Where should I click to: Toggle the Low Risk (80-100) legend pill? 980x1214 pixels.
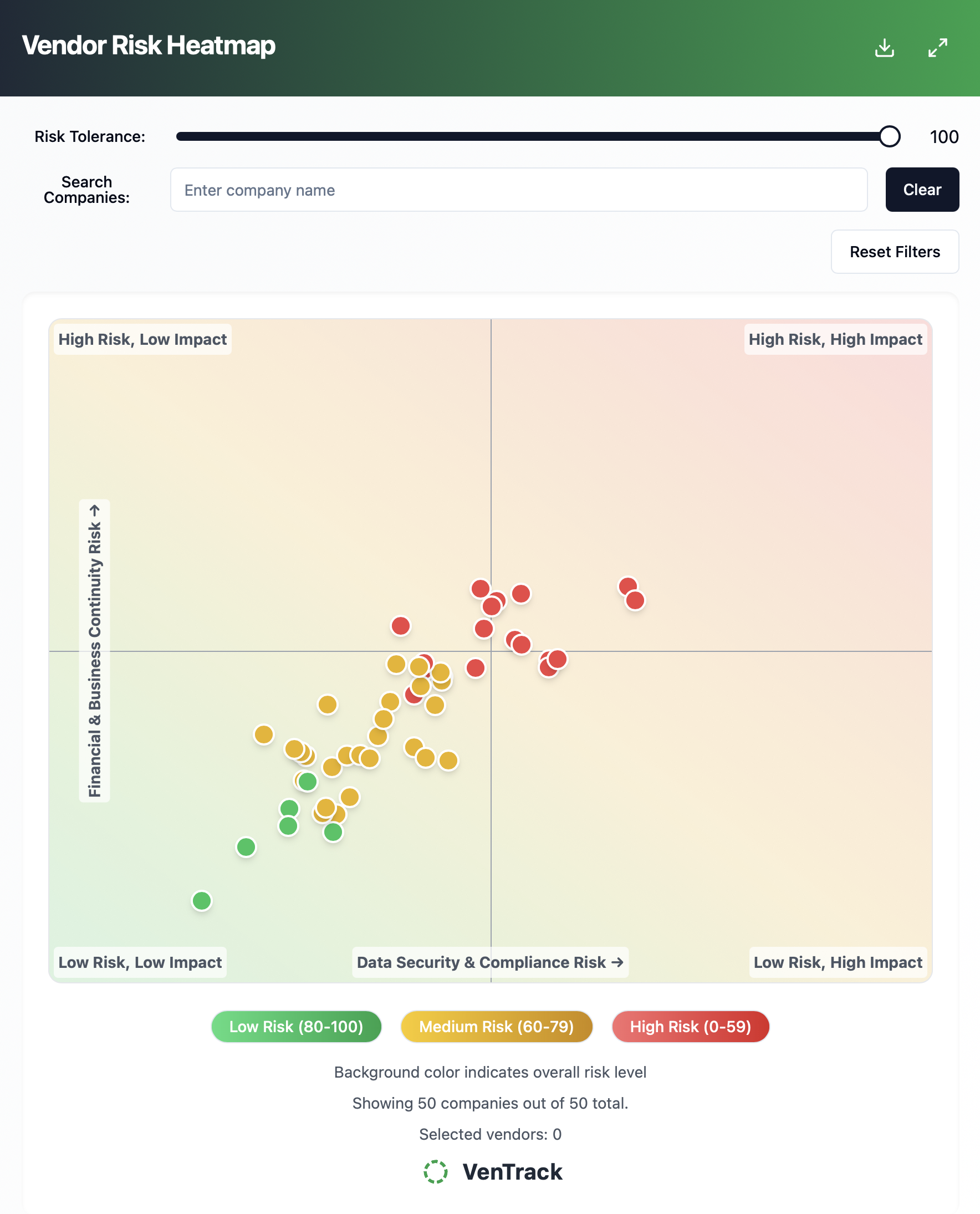pyautogui.click(x=296, y=1027)
